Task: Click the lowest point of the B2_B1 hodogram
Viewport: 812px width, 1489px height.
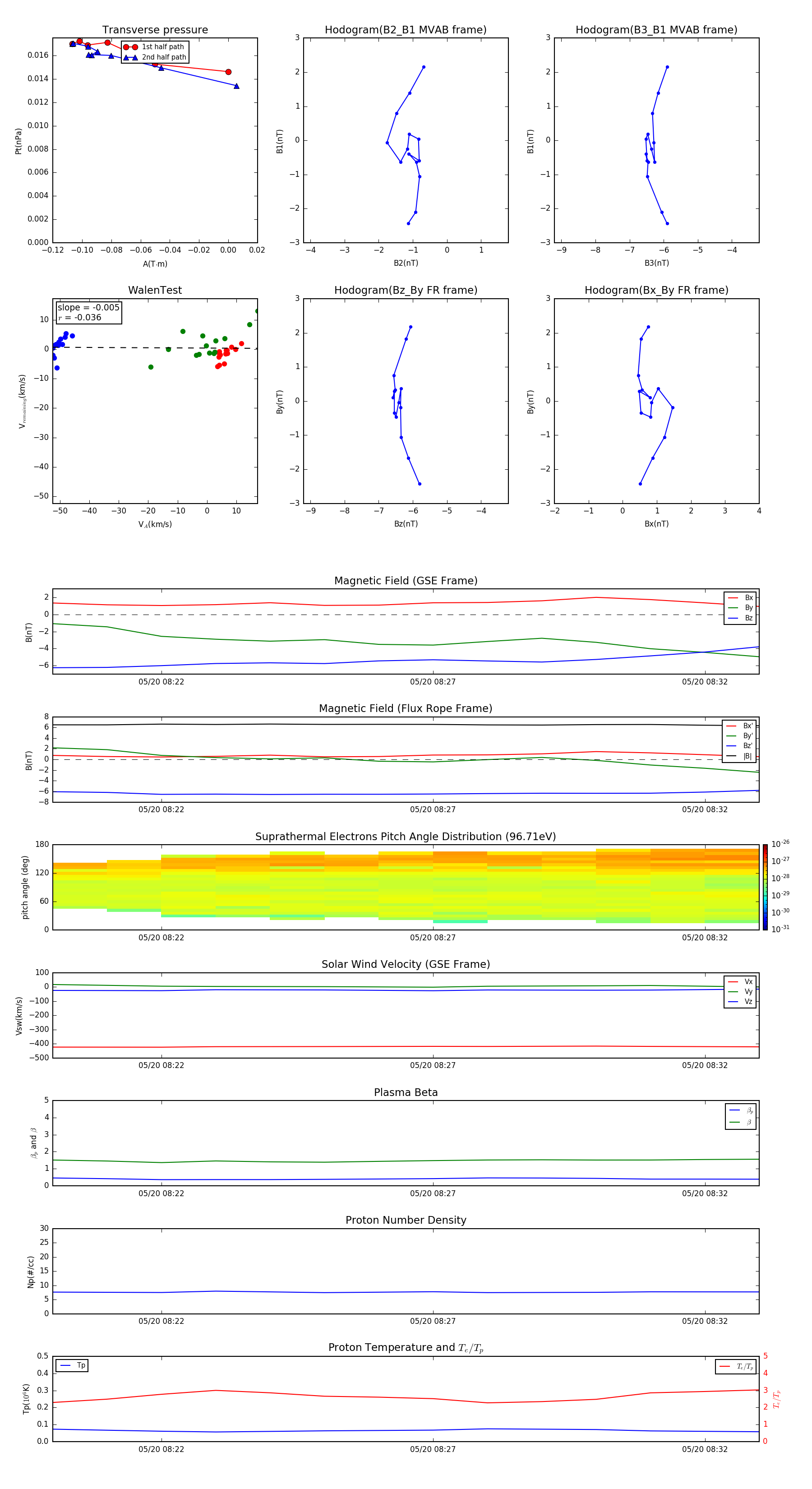Action: (x=408, y=224)
